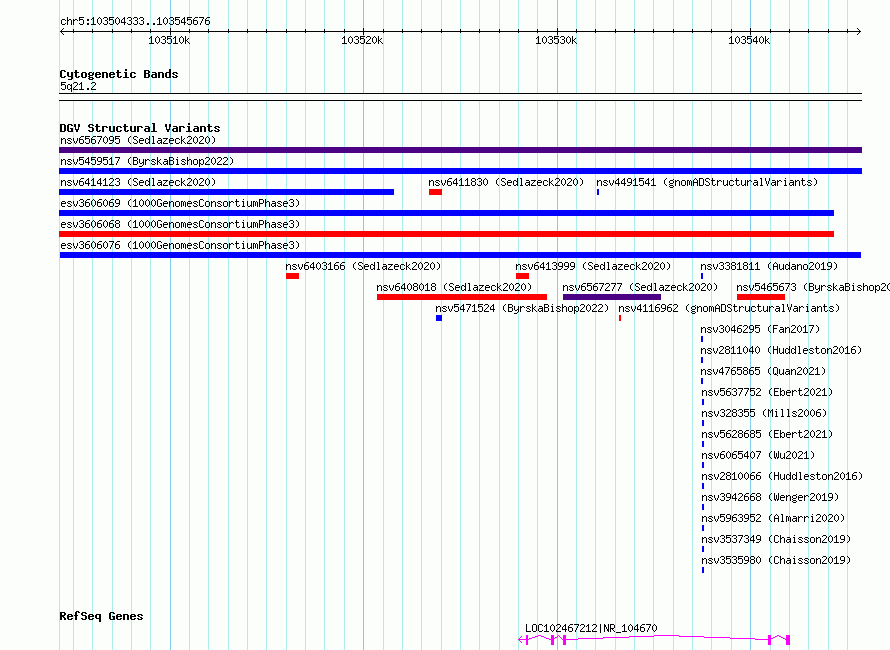Click the 103520k ruler position
This screenshot has width=890, height=650.
coord(362,40)
